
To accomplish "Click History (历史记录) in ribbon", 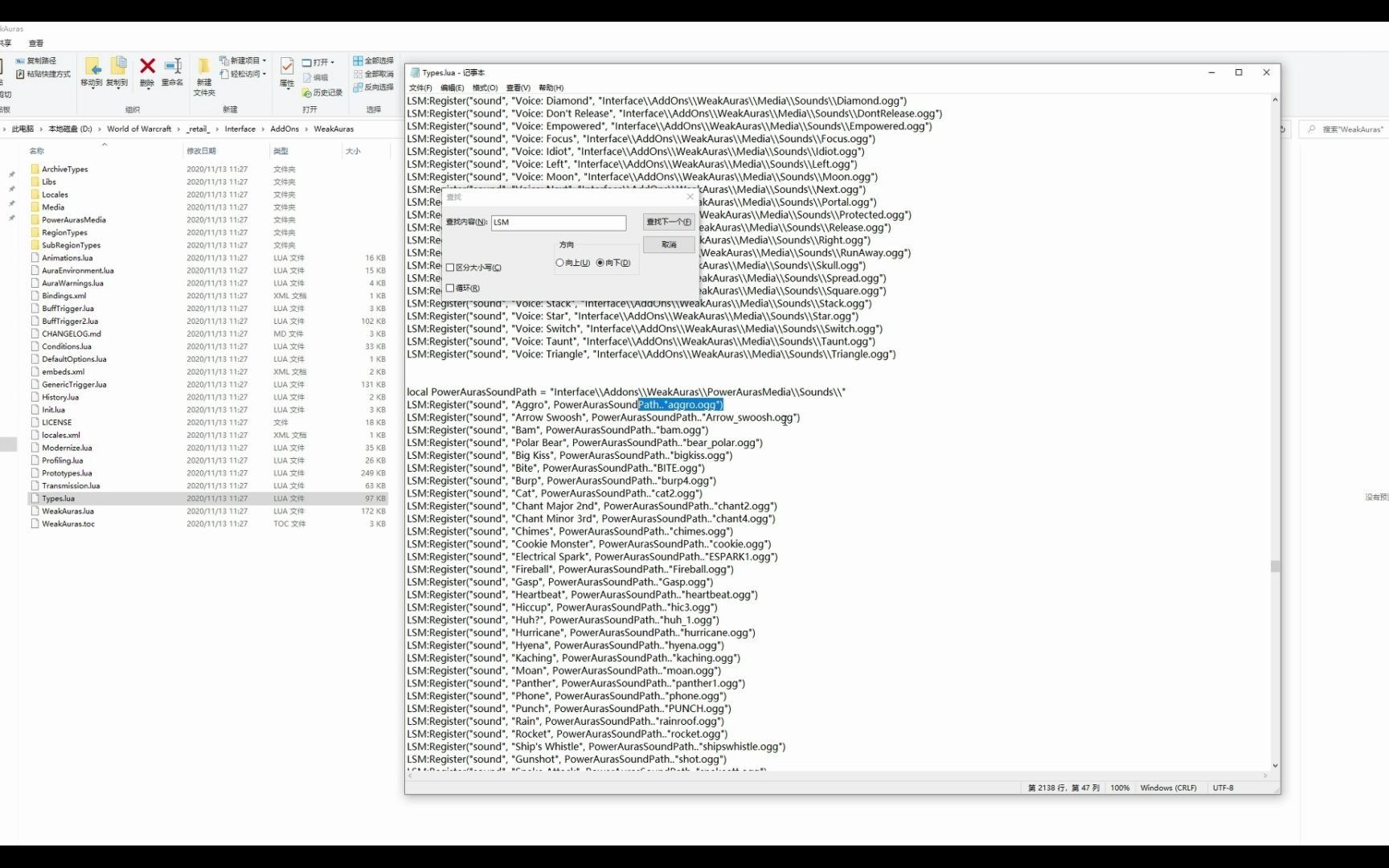I will point(322,92).
